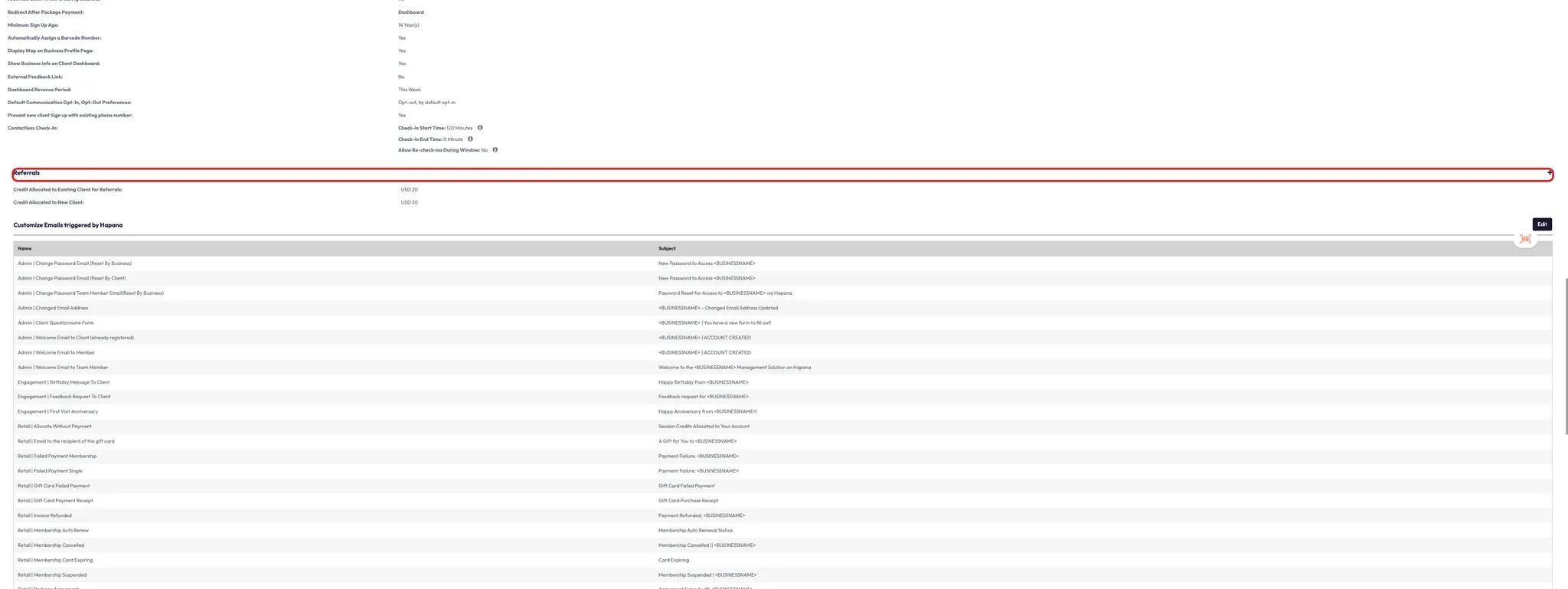1568x589 pixels.
Task: Open info tooltip for Allow Re-check-ins During Window
Action: [x=495, y=150]
